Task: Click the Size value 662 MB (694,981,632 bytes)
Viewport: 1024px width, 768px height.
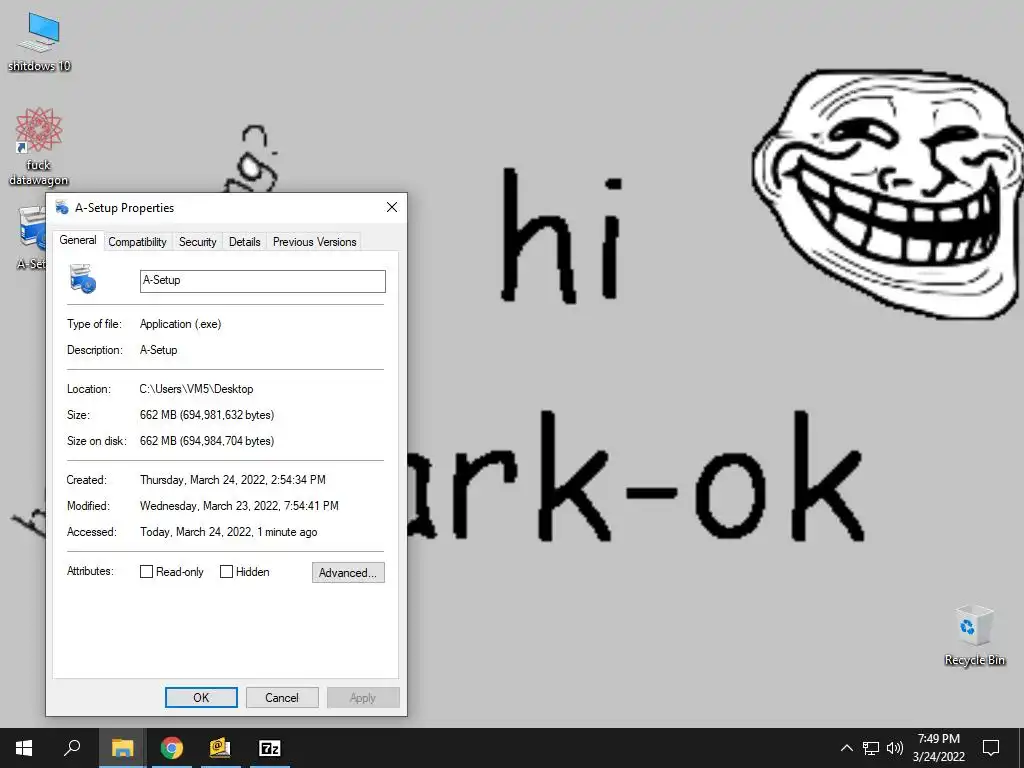Action: click(207, 415)
